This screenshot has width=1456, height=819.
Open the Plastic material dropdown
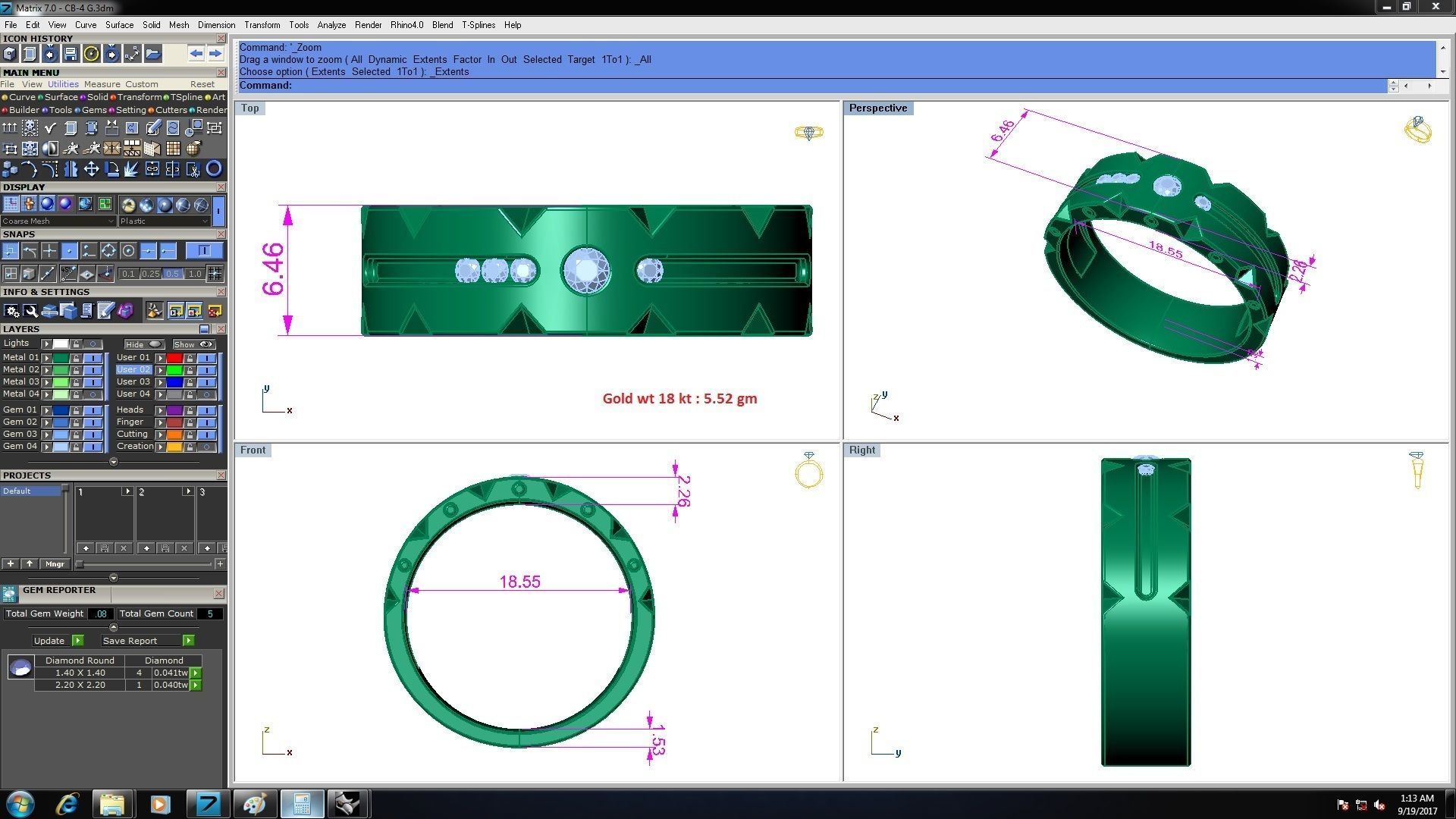(163, 221)
